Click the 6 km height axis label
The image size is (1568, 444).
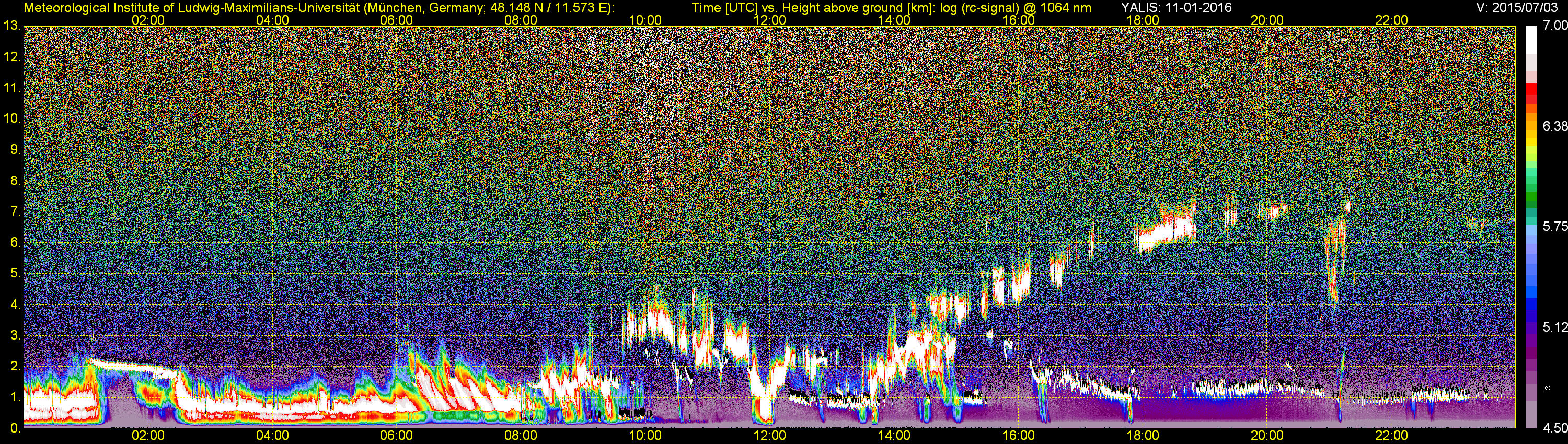pos(15,243)
